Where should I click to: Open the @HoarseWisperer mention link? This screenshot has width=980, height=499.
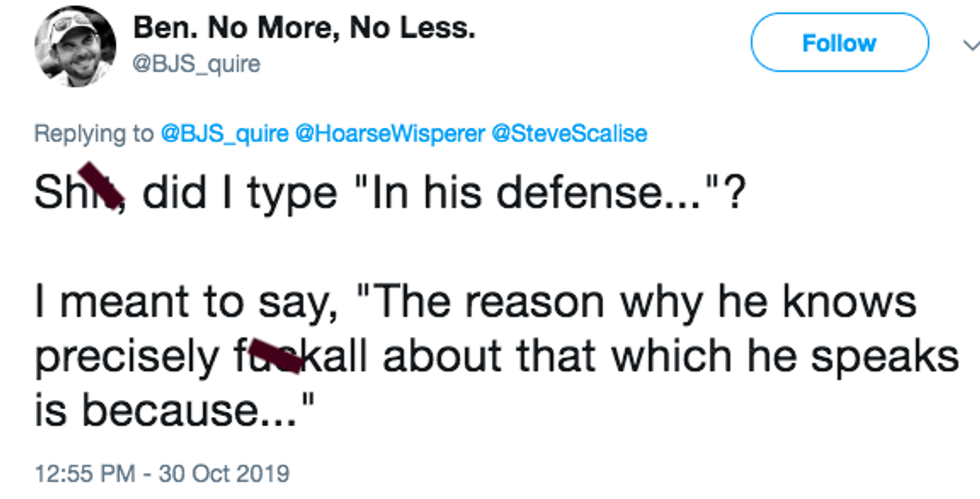(389, 133)
